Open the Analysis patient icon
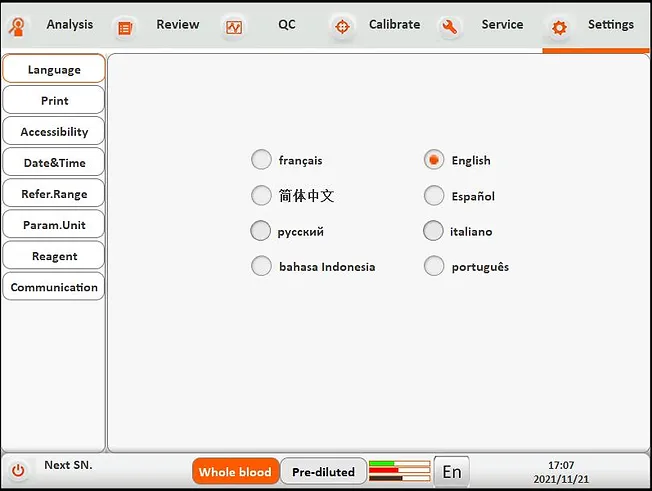The width and height of the screenshot is (652, 491). pos(17,27)
